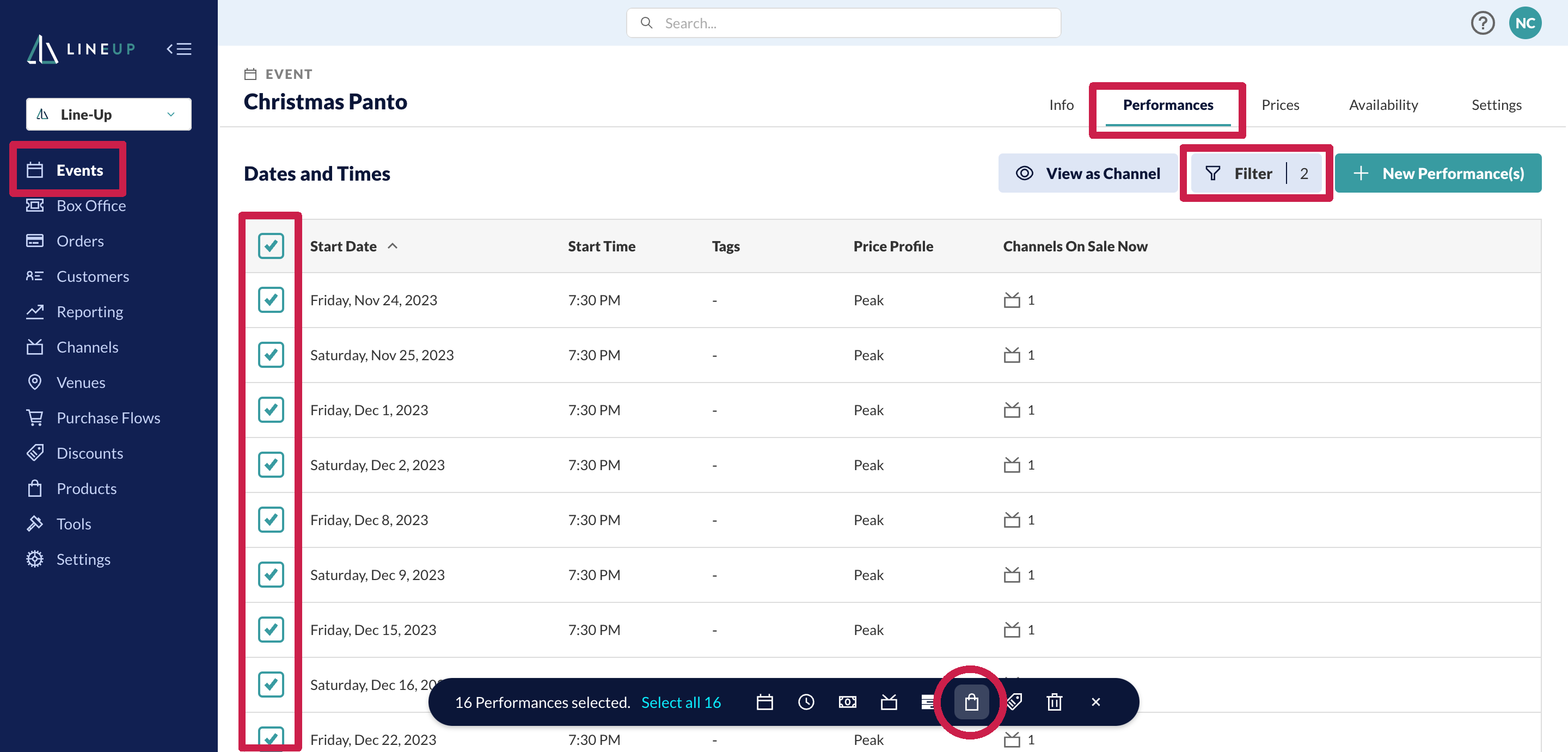Uncheck the Saturday, Dec 16 row
Viewport: 1568px width, 752px height.
point(271,685)
